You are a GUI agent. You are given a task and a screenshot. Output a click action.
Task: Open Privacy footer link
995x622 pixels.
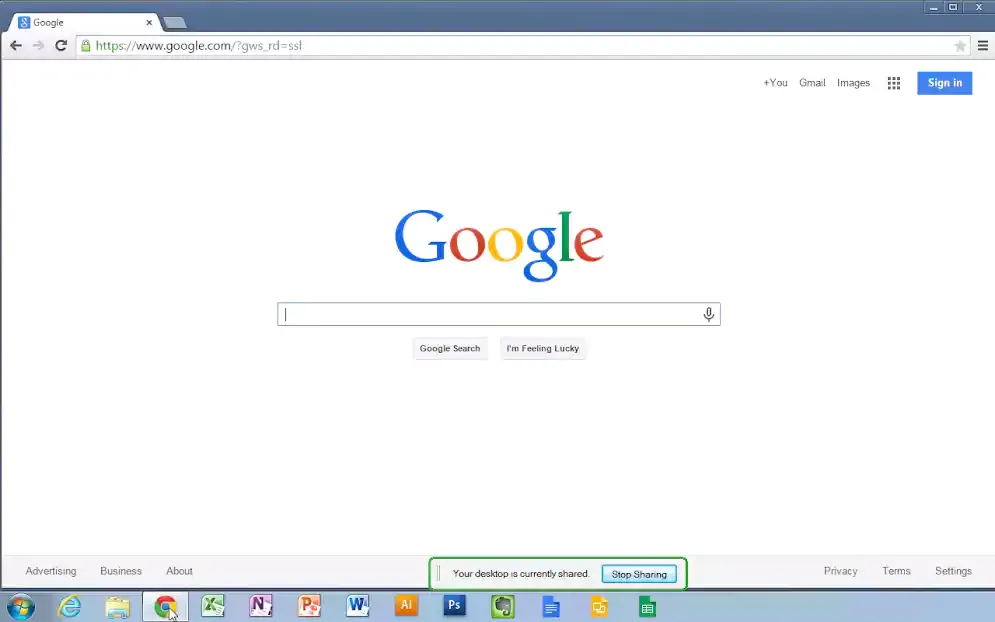(840, 571)
